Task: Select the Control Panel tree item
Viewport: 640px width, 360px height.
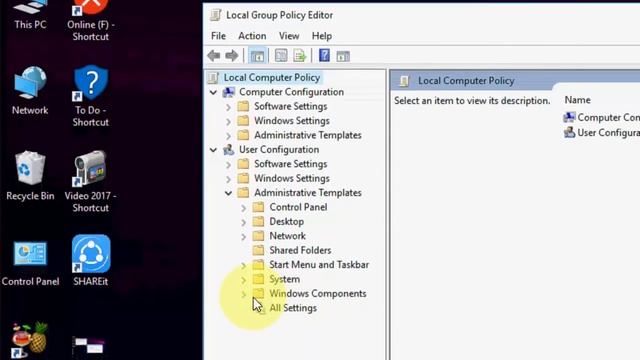Action: pyautogui.click(x=298, y=207)
